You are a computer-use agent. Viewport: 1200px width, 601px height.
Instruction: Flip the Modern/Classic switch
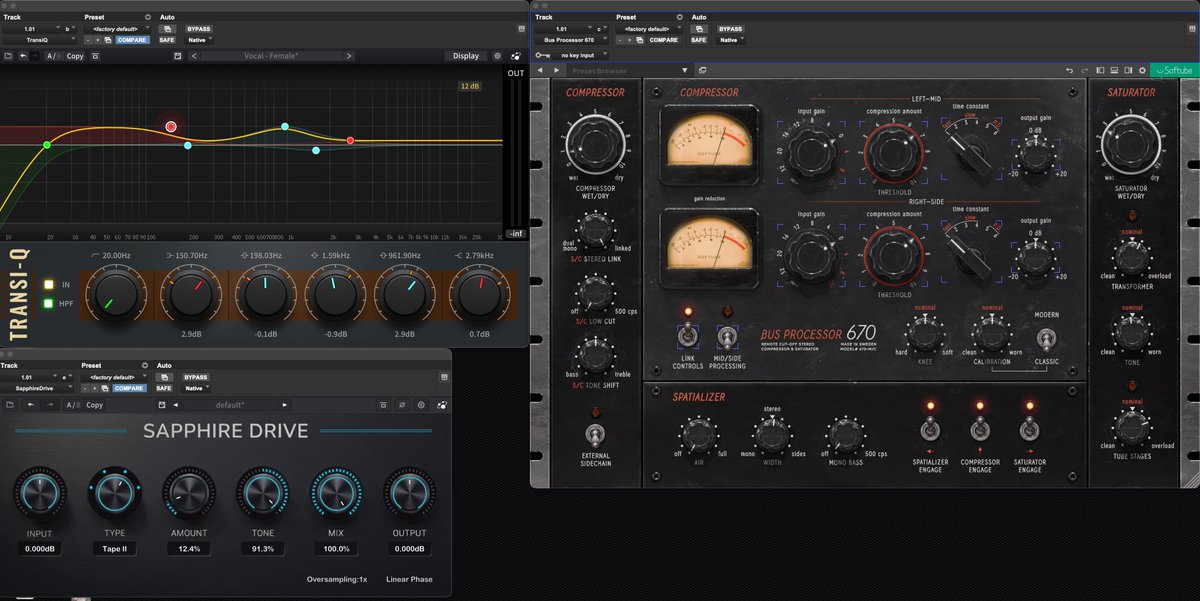coord(1046,338)
